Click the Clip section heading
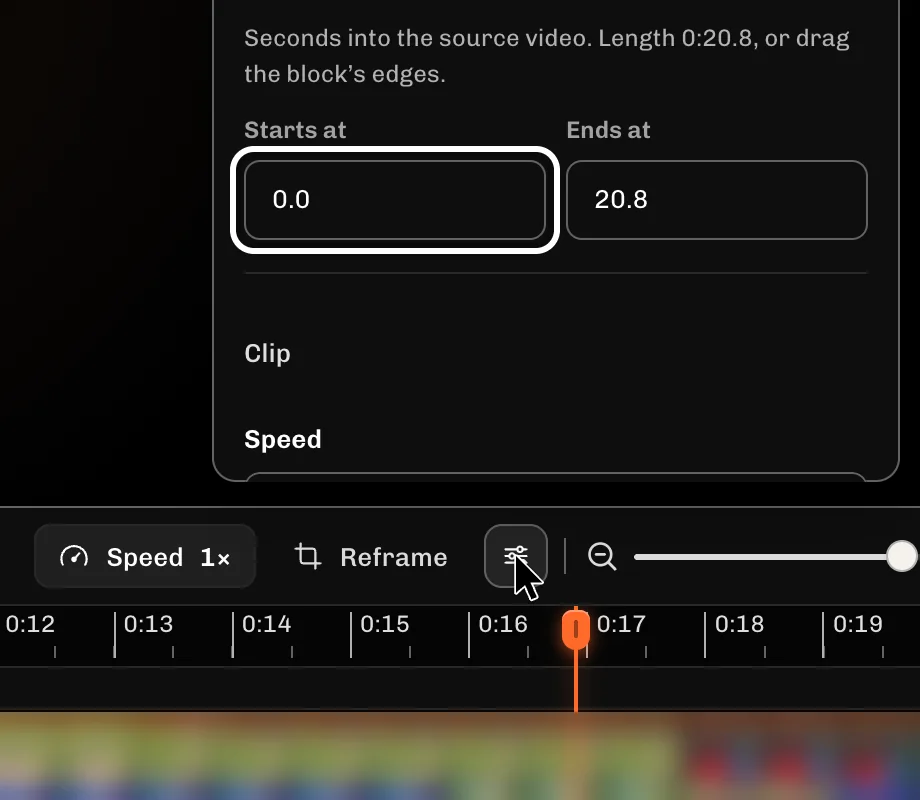 click(x=267, y=353)
